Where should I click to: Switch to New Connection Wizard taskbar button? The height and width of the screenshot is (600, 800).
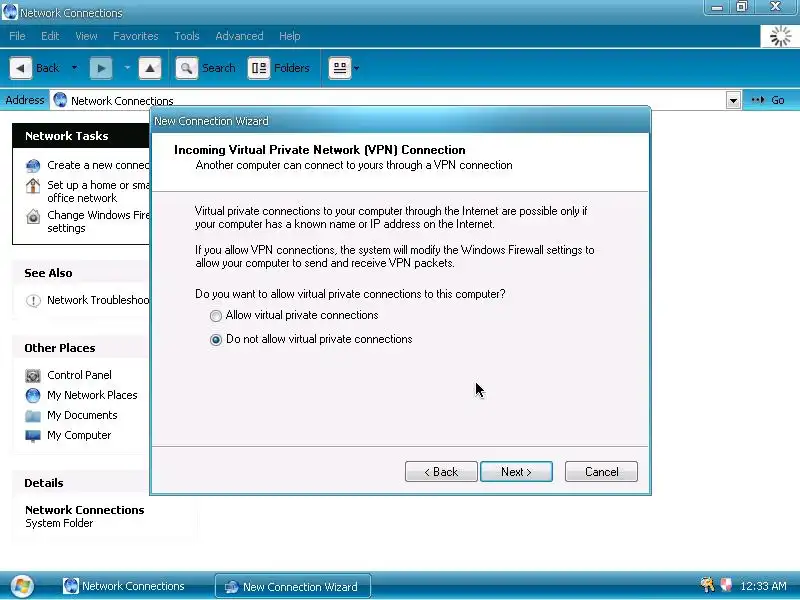(x=293, y=586)
